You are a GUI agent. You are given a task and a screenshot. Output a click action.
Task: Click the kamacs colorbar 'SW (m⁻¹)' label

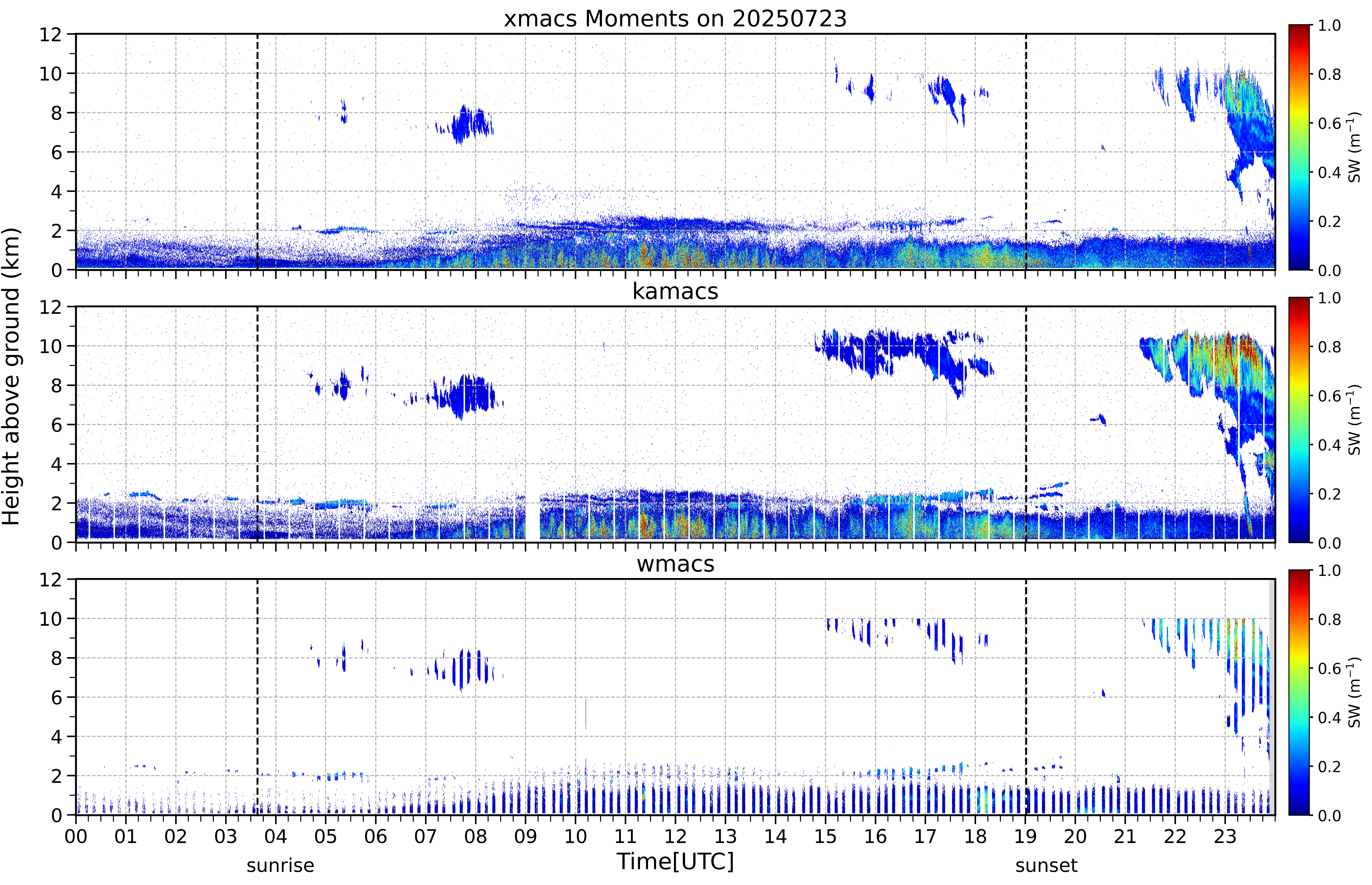click(1354, 420)
